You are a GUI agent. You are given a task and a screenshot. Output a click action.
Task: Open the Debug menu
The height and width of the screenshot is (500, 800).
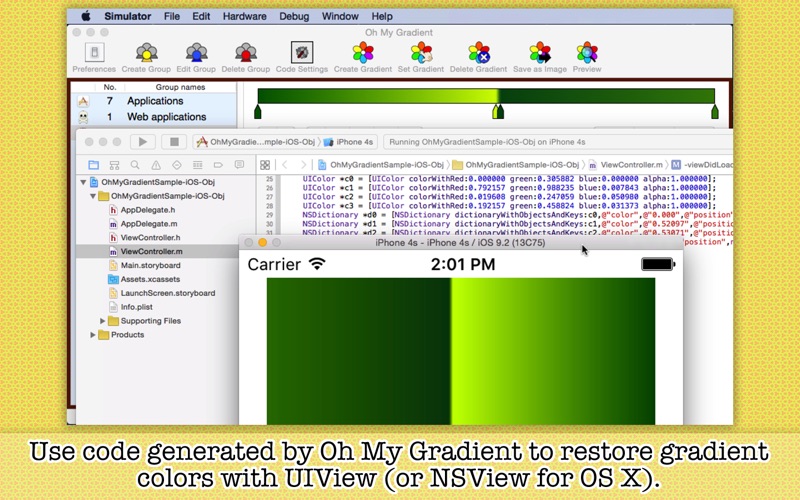(294, 16)
